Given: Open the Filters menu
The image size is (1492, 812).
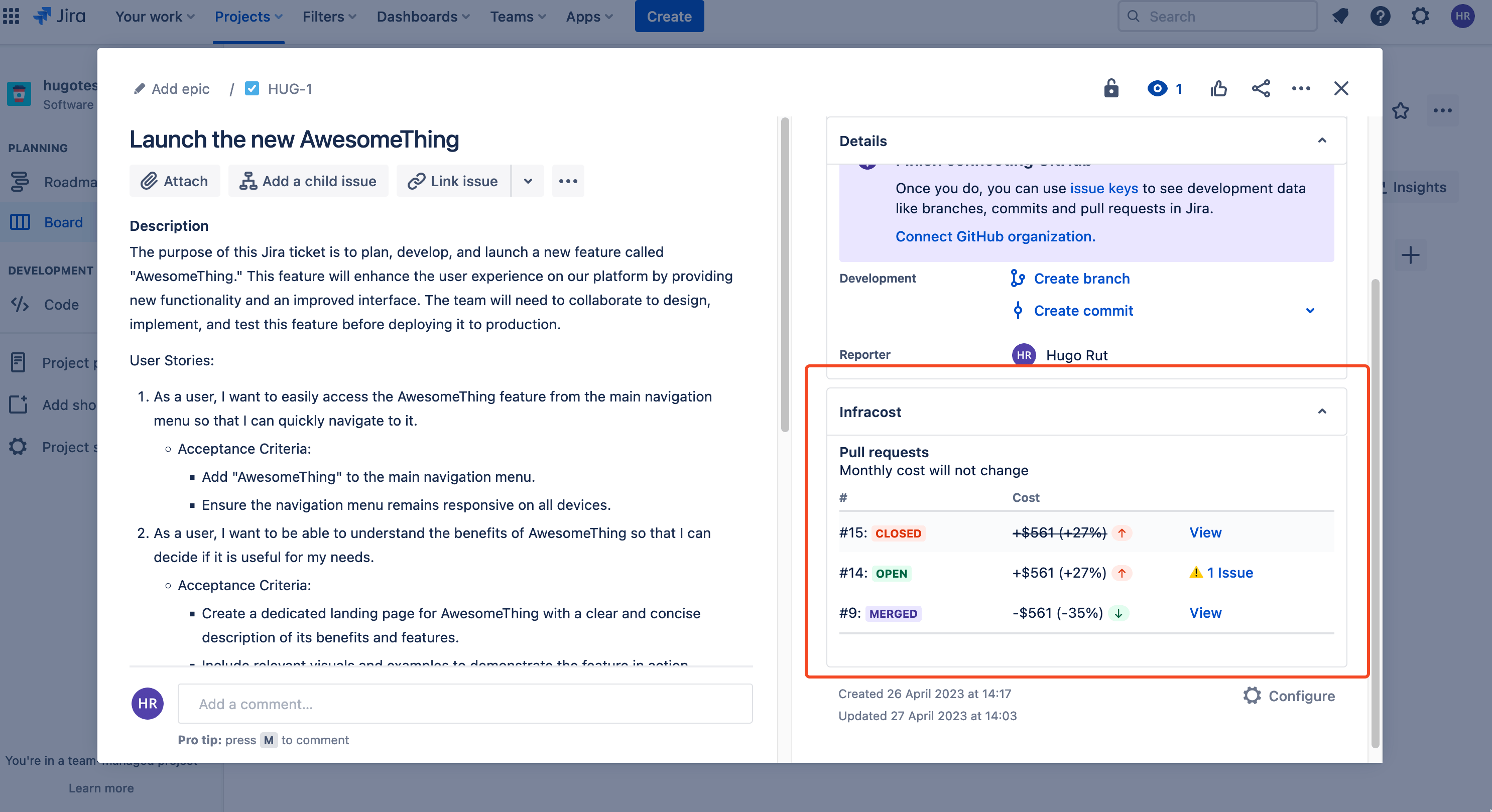Looking at the screenshot, I should tap(329, 16).
